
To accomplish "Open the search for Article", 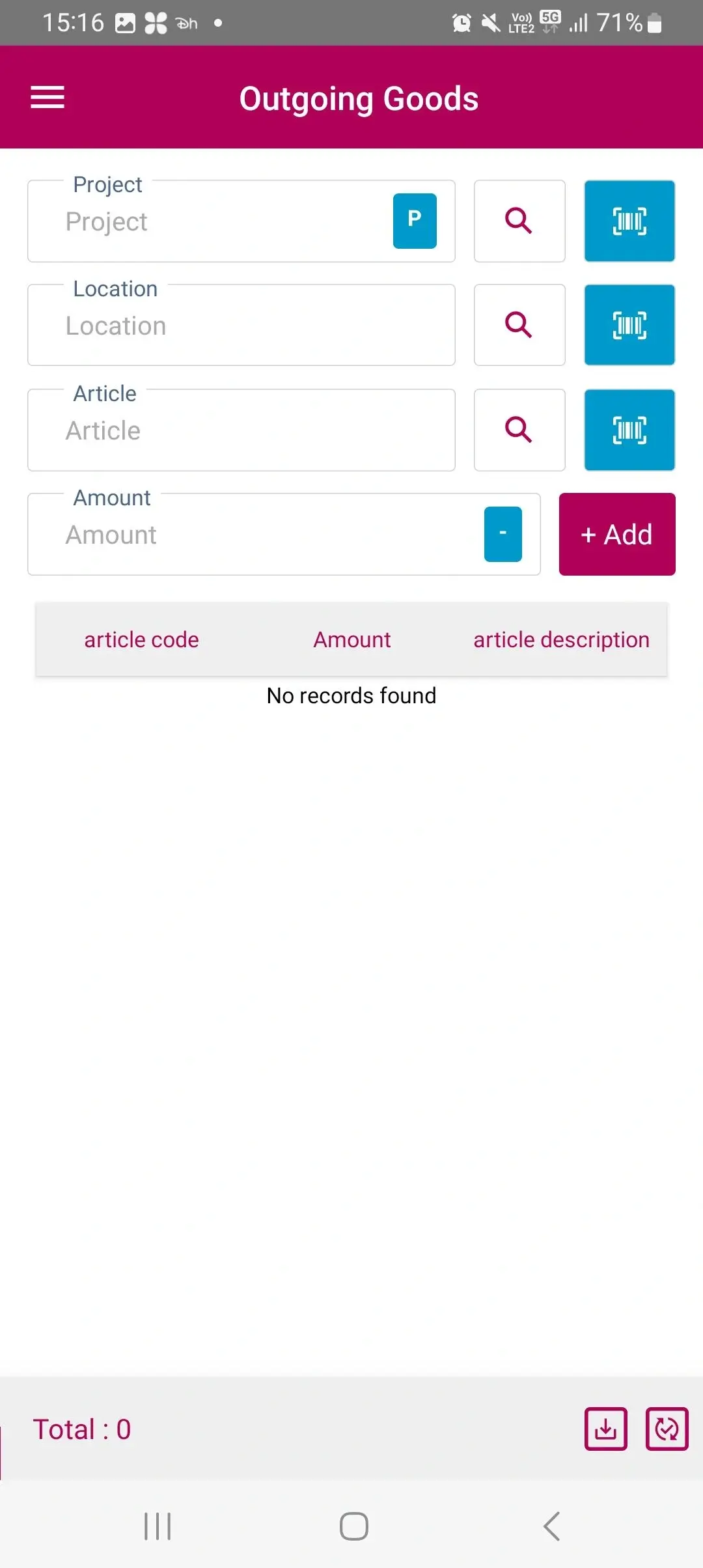I will (519, 430).
